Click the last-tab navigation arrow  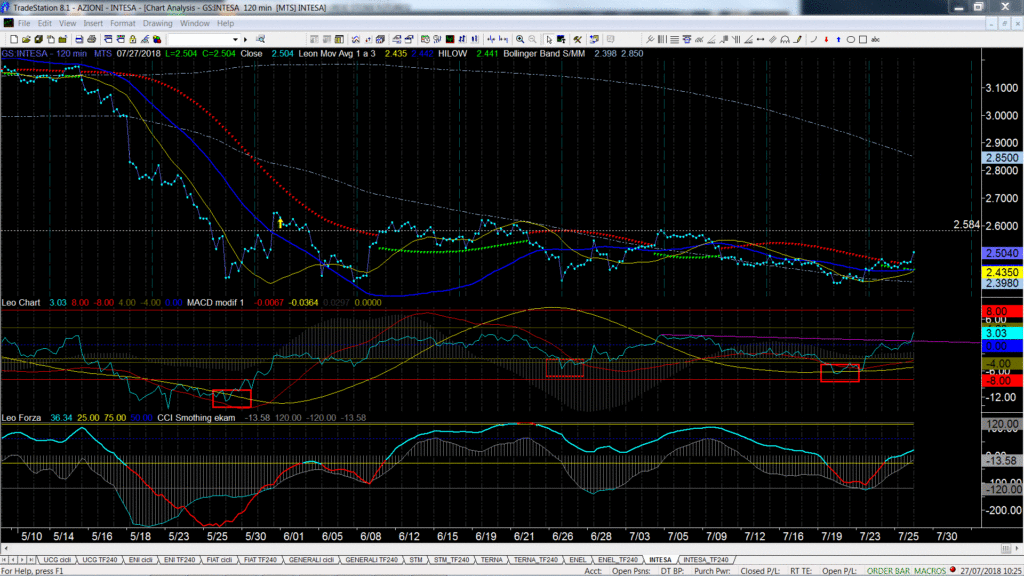coord(31,560)
